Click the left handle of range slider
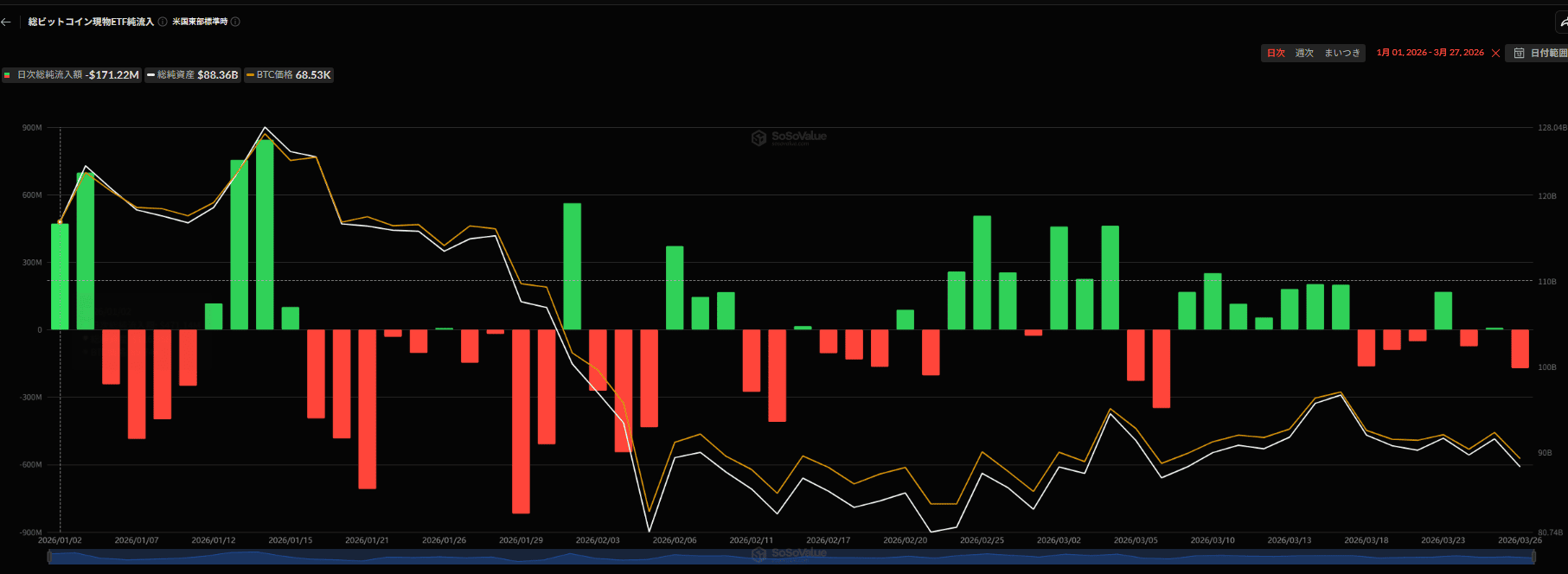This screenshot has height=574, width=1568. (49, 558)
